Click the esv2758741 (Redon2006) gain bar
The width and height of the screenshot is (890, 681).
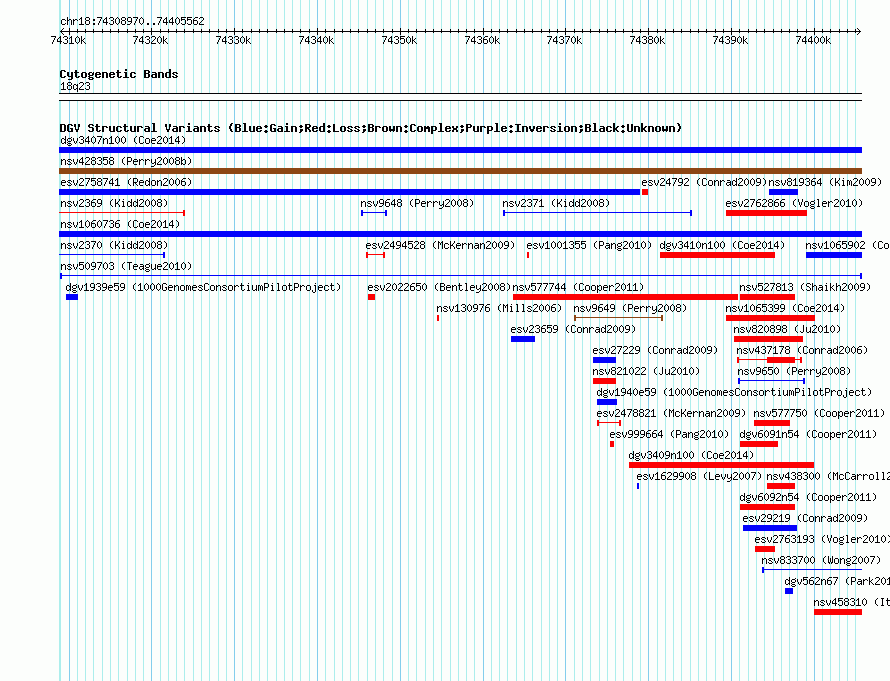coord(350,192)
